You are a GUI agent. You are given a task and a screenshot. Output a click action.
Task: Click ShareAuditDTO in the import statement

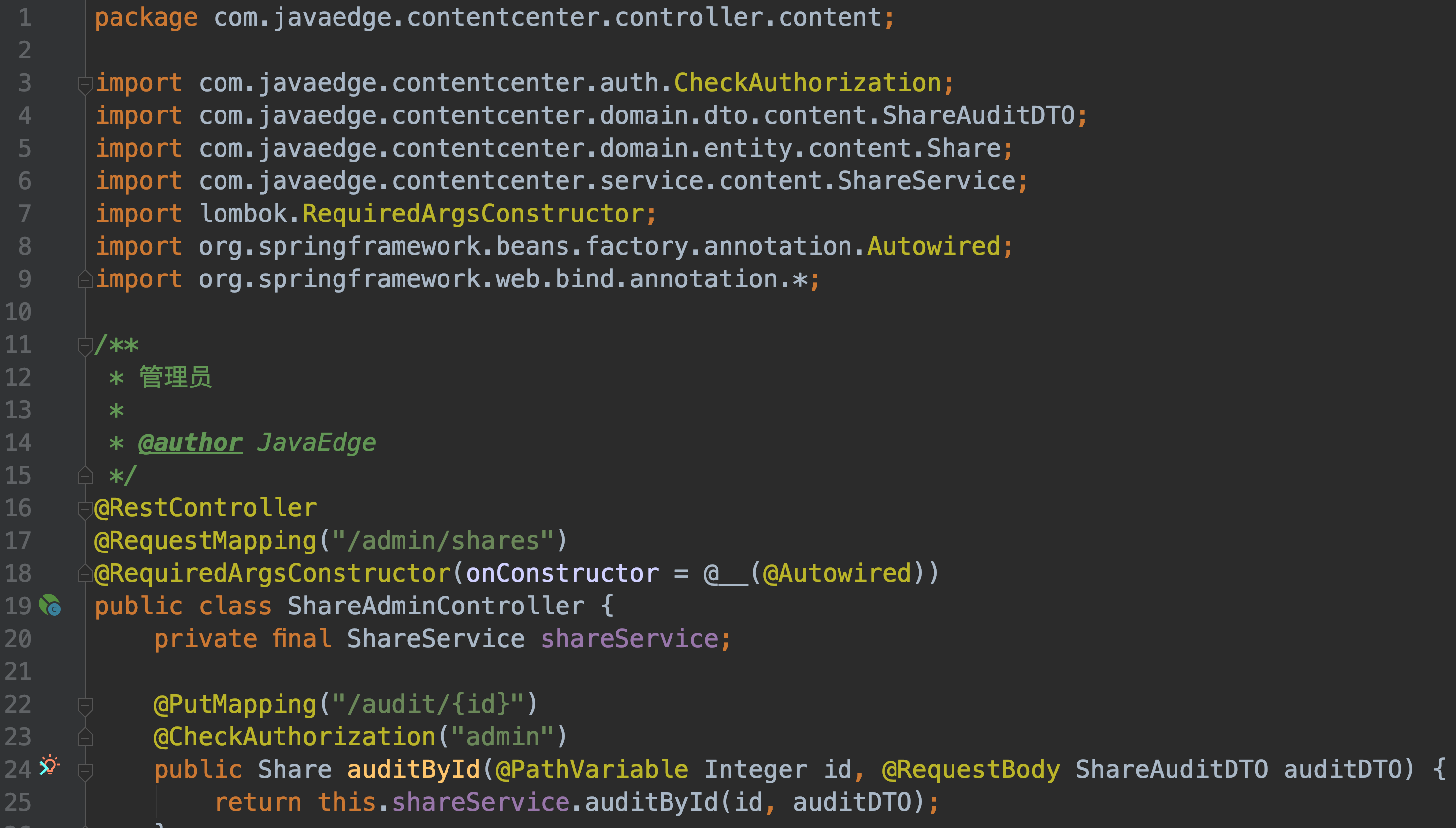click(x=978, y=115)
